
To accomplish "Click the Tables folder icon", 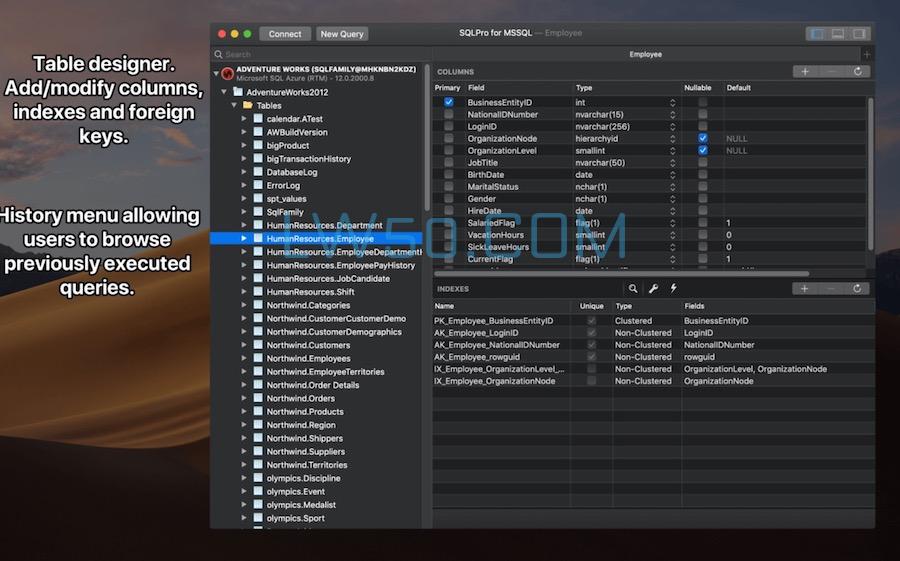I will tap(248, 106).
